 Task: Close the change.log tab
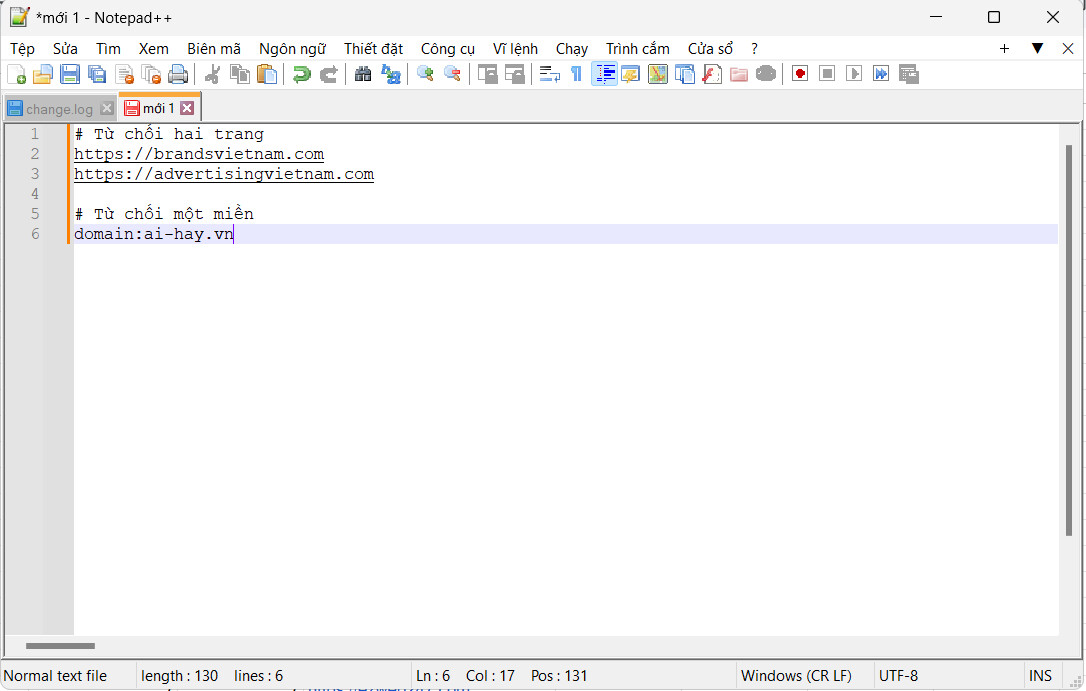(x=107, y=108)
